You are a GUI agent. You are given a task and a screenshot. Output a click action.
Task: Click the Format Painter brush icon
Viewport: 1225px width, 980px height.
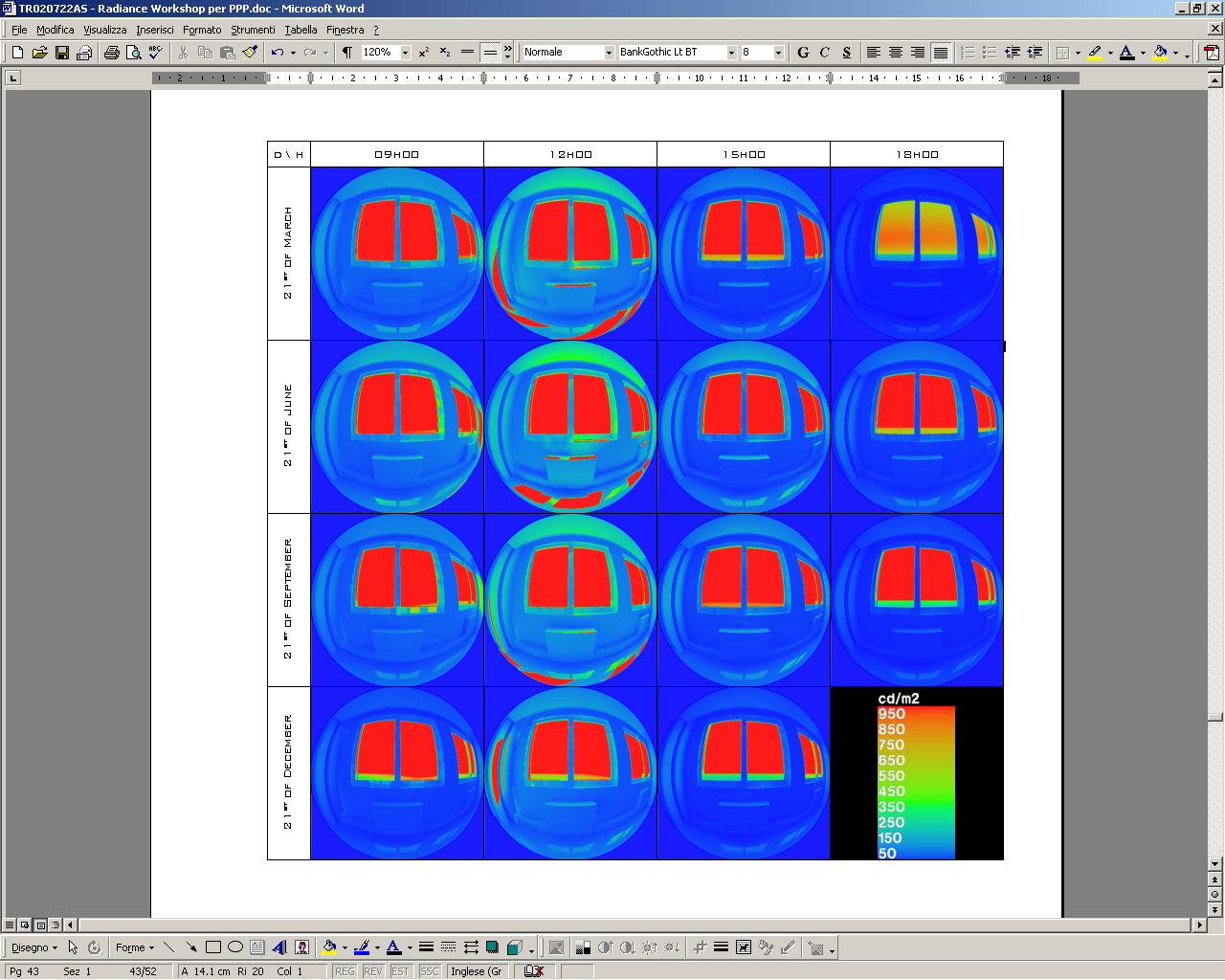[x=250, y=53]
